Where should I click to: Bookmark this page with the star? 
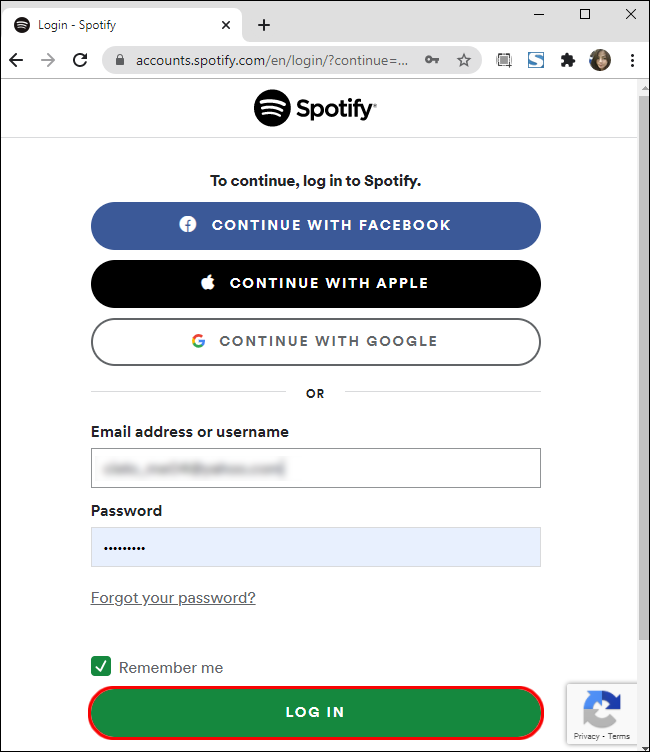pyautogui.click(x=464, y=60)
